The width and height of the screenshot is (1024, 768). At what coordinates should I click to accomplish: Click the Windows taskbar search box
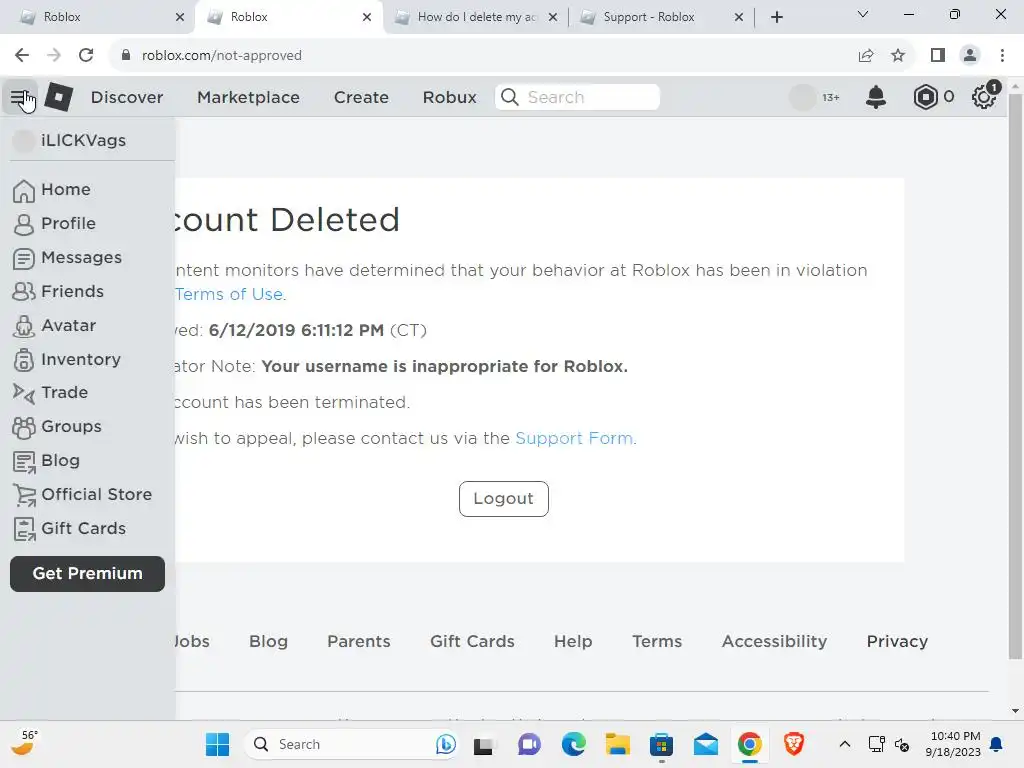tap(351, 744)
